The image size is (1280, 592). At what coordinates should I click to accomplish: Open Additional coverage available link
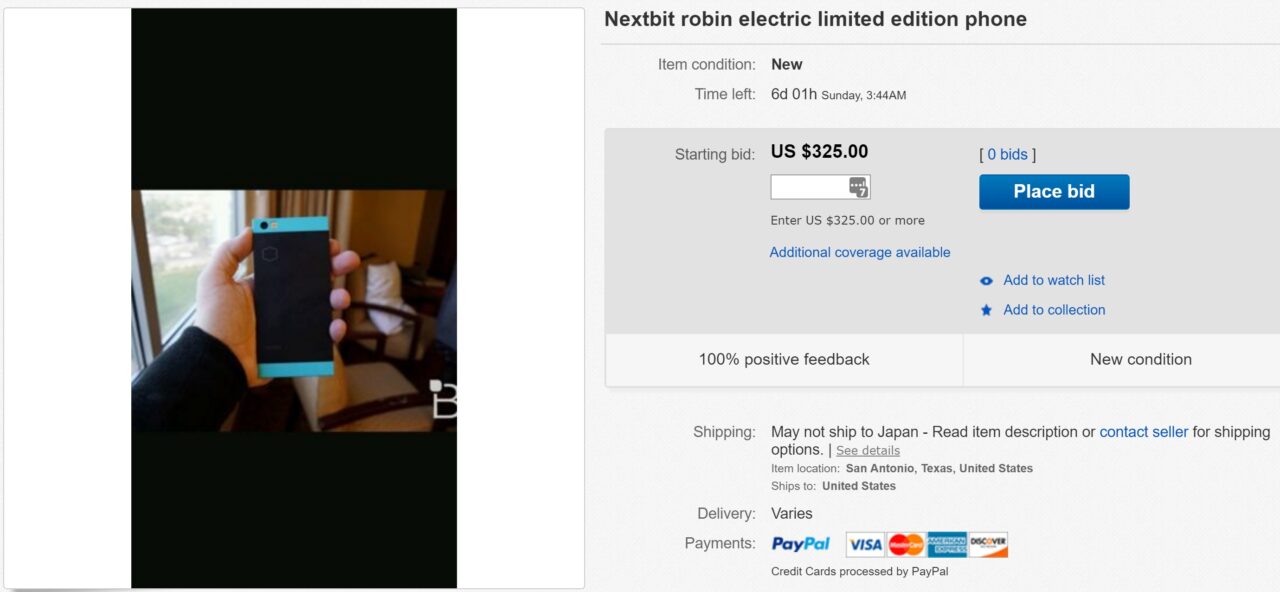pyautogui.click(x=860, y=252)
